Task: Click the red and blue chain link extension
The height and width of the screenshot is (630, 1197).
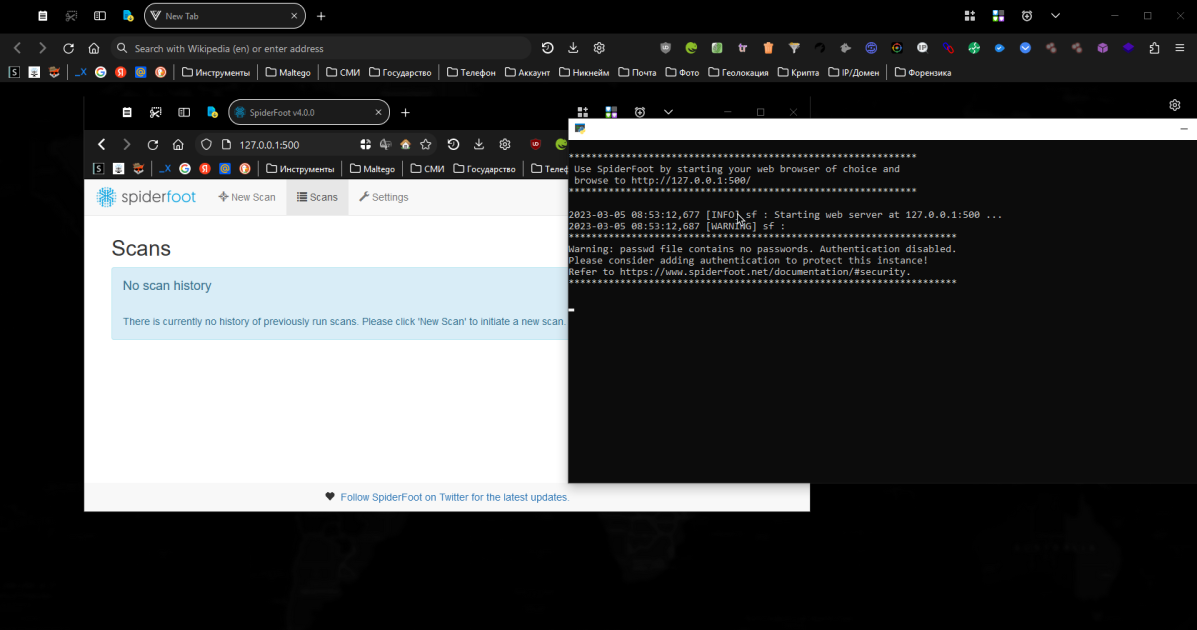Action: pyautogui.click(x=948, y=48)
